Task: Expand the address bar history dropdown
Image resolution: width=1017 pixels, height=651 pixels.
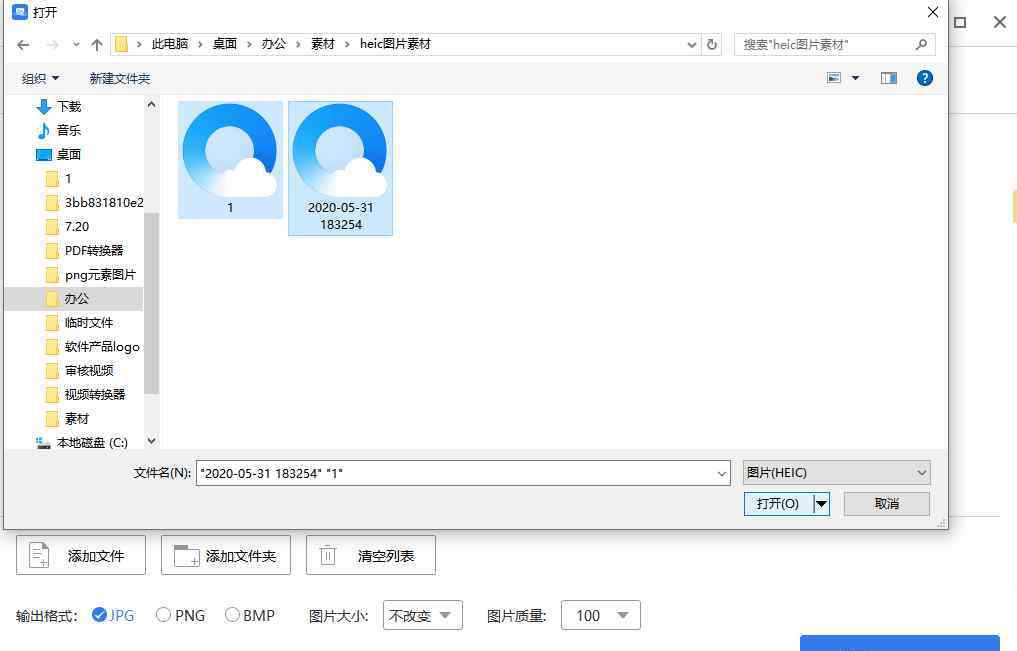Action: pos(691,44)
